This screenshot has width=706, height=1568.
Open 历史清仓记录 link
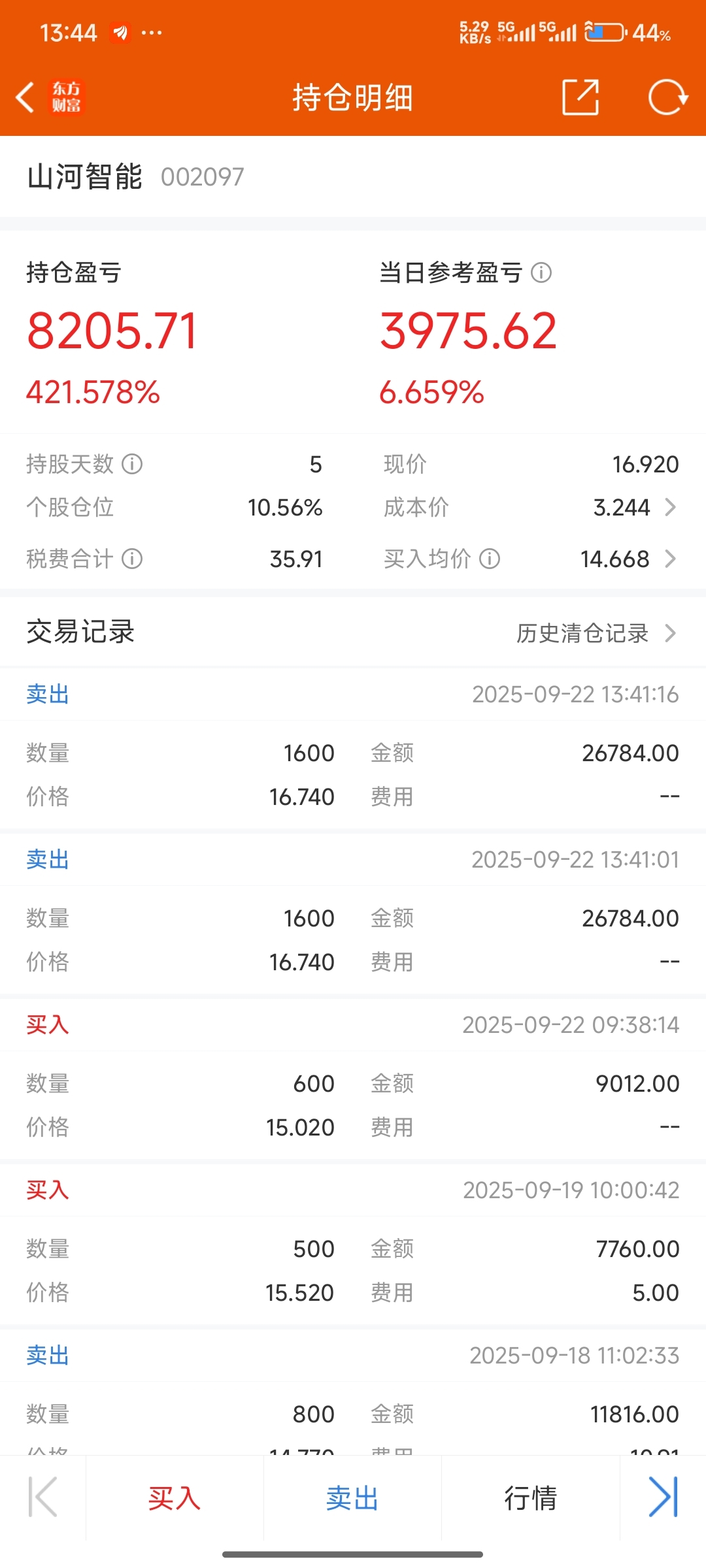click(x=582, y=632)
